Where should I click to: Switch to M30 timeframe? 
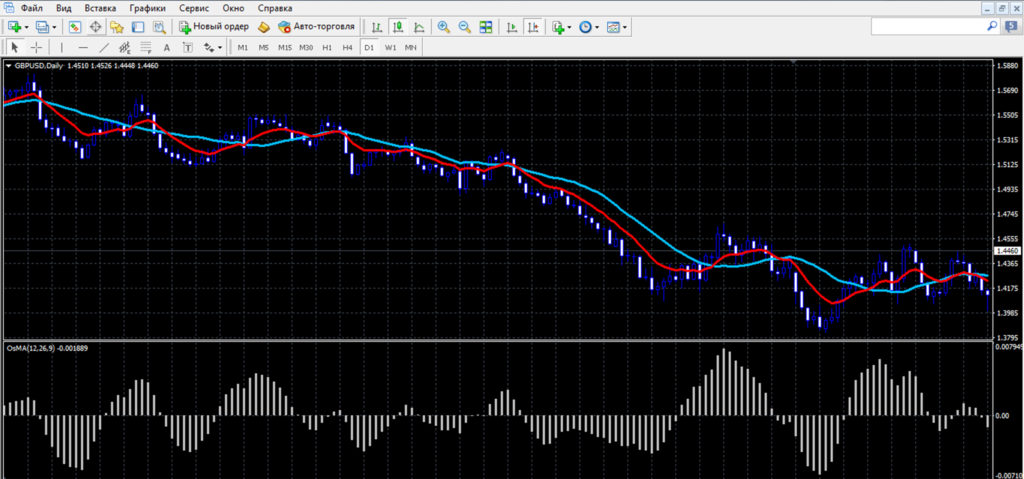coord(306,48)
